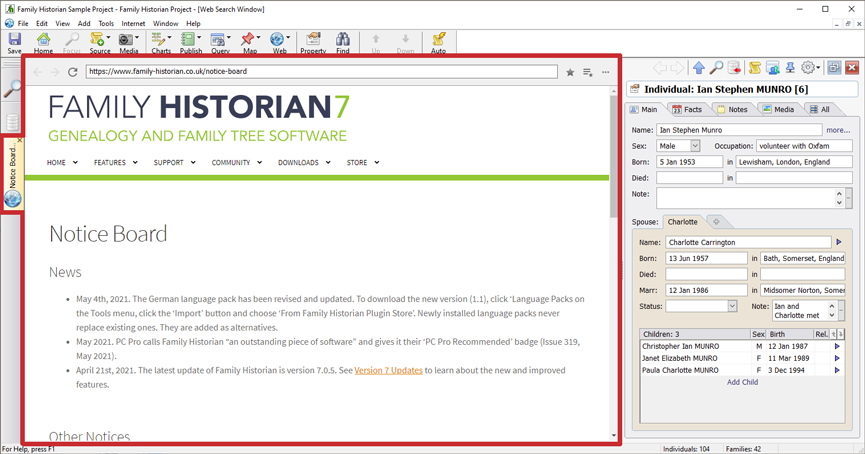Select Janet Elizabeth MUNRO child row
Viewport: 865px width, 454px height.
tap(742, 359)
